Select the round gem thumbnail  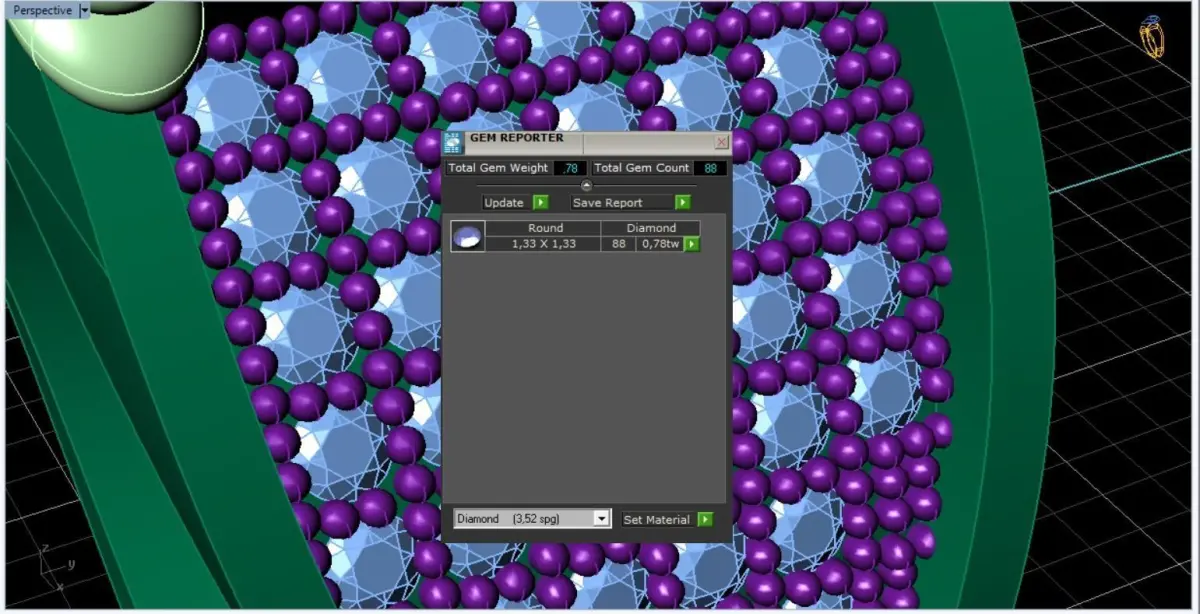pos(468,236)
